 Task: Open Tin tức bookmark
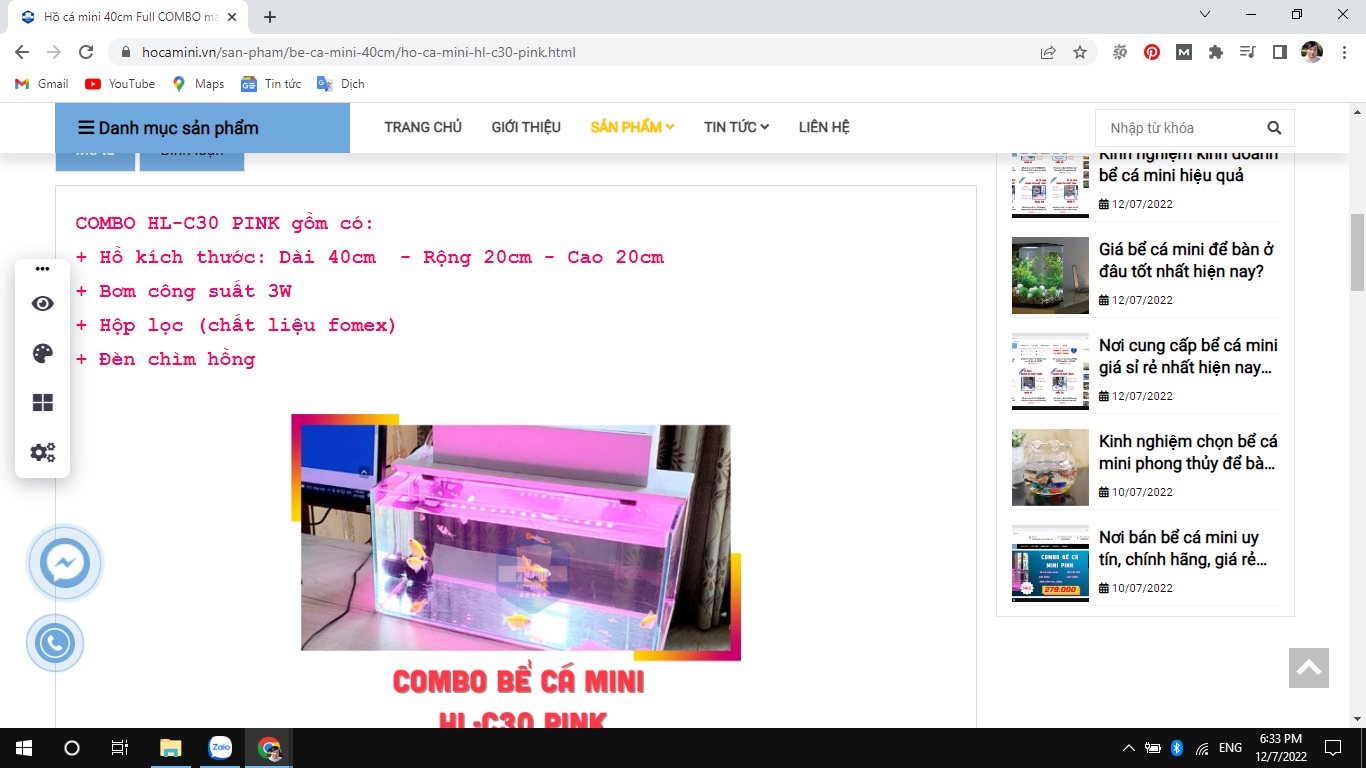click(x=271, y=84)
